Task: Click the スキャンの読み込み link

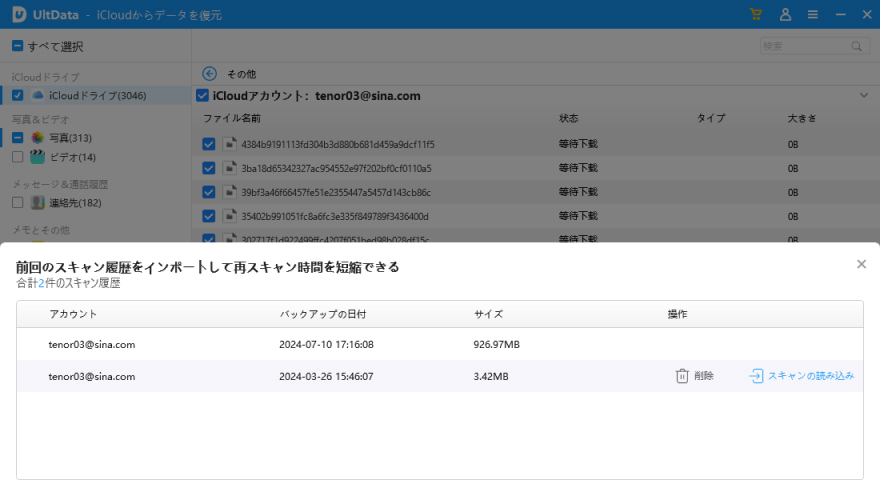Action: (811, 376)
